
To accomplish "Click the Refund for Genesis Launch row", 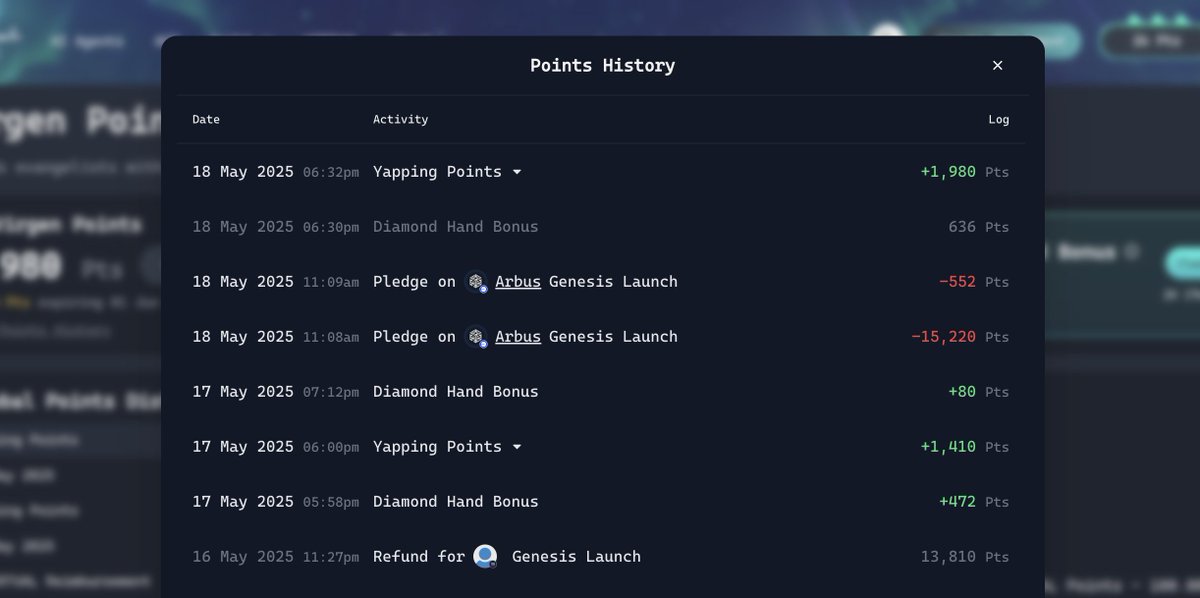I will (601, 557).
